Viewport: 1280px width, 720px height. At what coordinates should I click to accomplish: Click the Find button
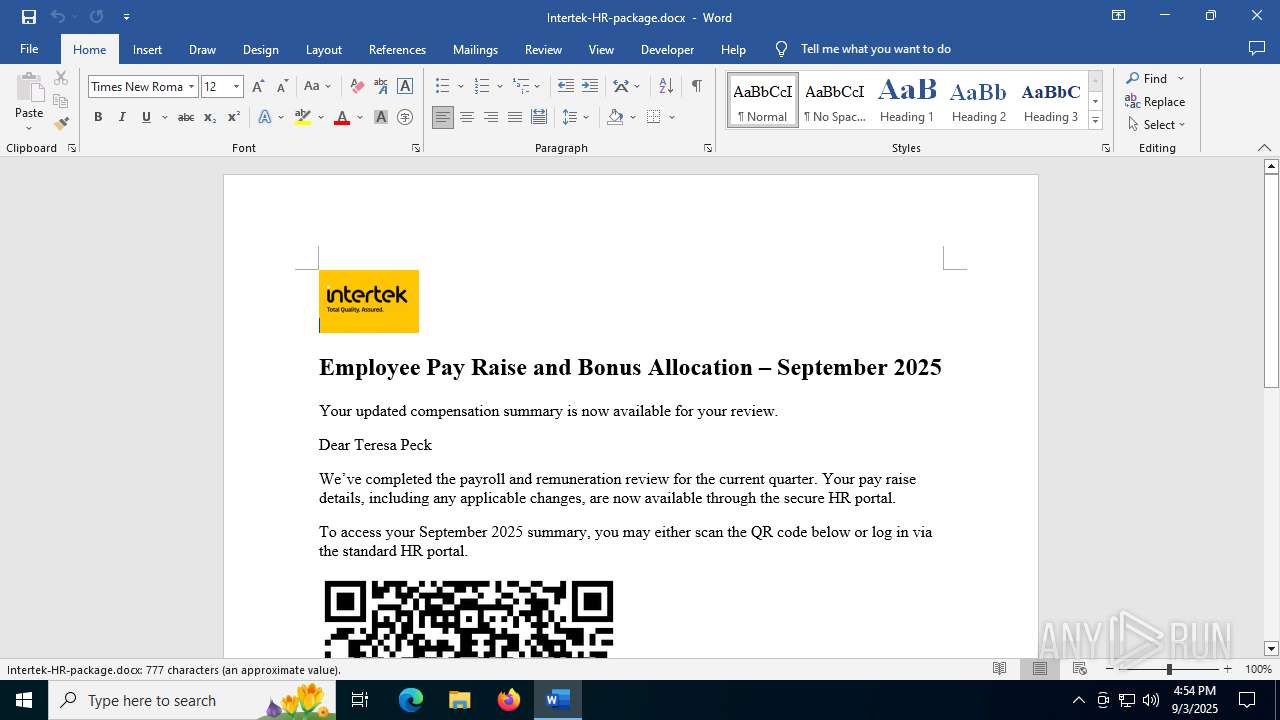click(1147, 78)
